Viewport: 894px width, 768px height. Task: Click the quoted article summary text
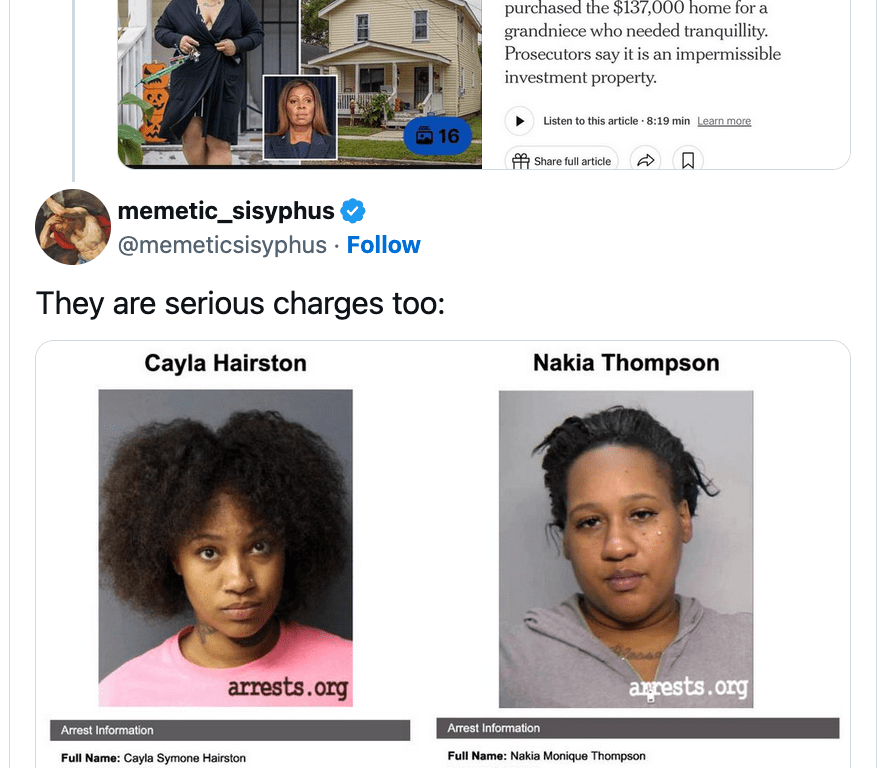click(643, 43)
